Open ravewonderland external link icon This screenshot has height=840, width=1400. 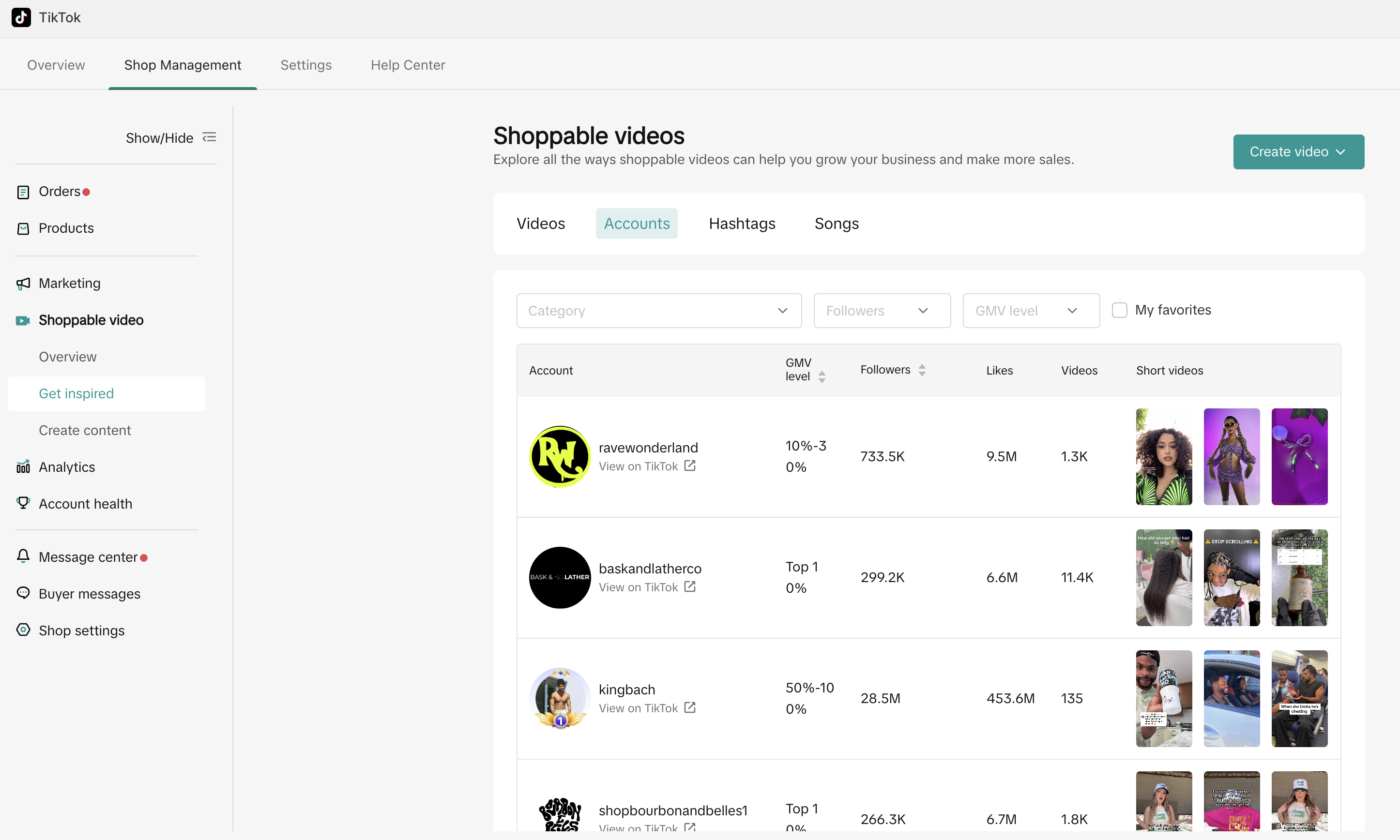click(689, 466)
